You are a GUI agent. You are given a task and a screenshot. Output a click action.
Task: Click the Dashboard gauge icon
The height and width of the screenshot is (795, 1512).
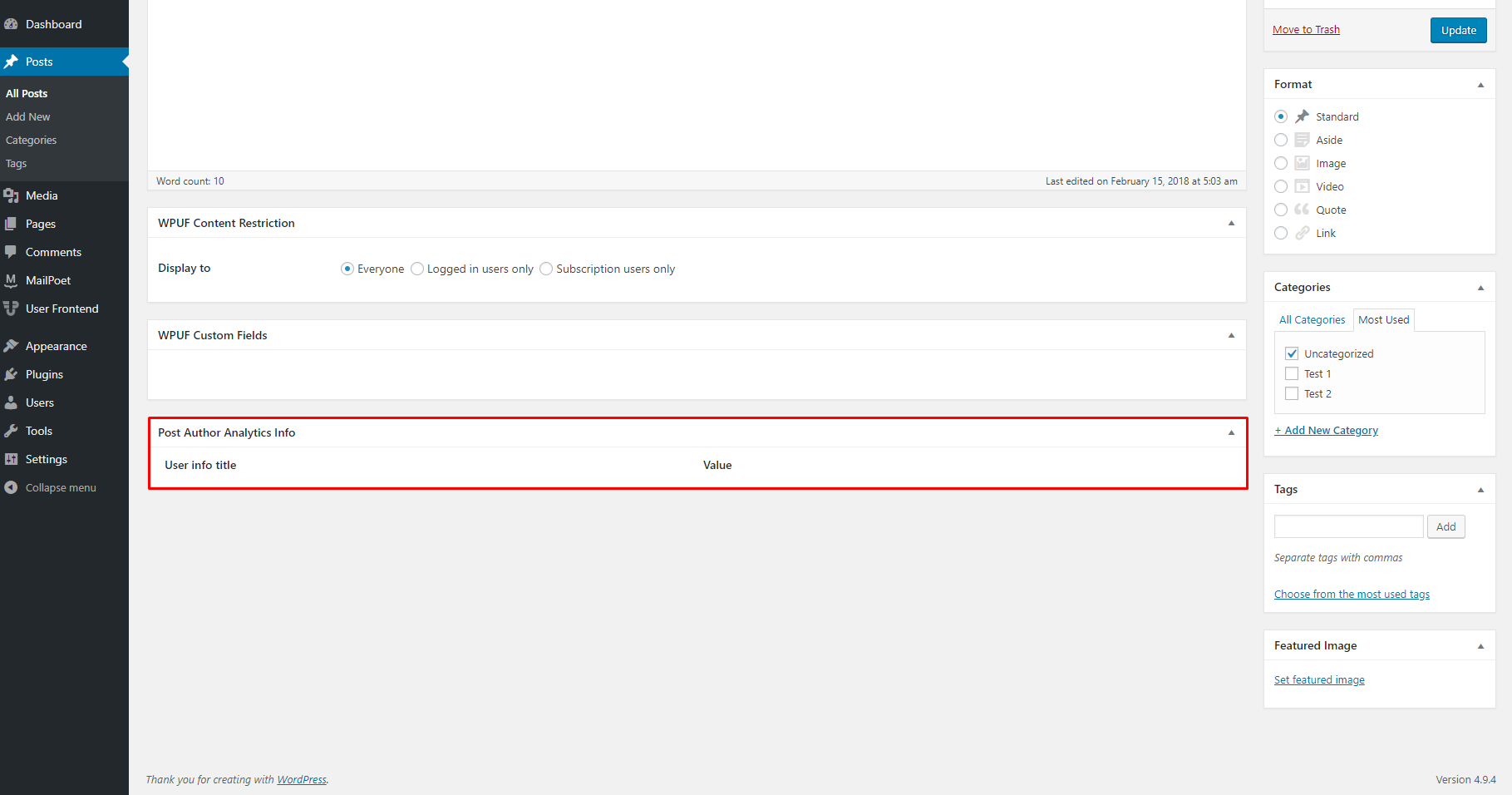[11, 24]
